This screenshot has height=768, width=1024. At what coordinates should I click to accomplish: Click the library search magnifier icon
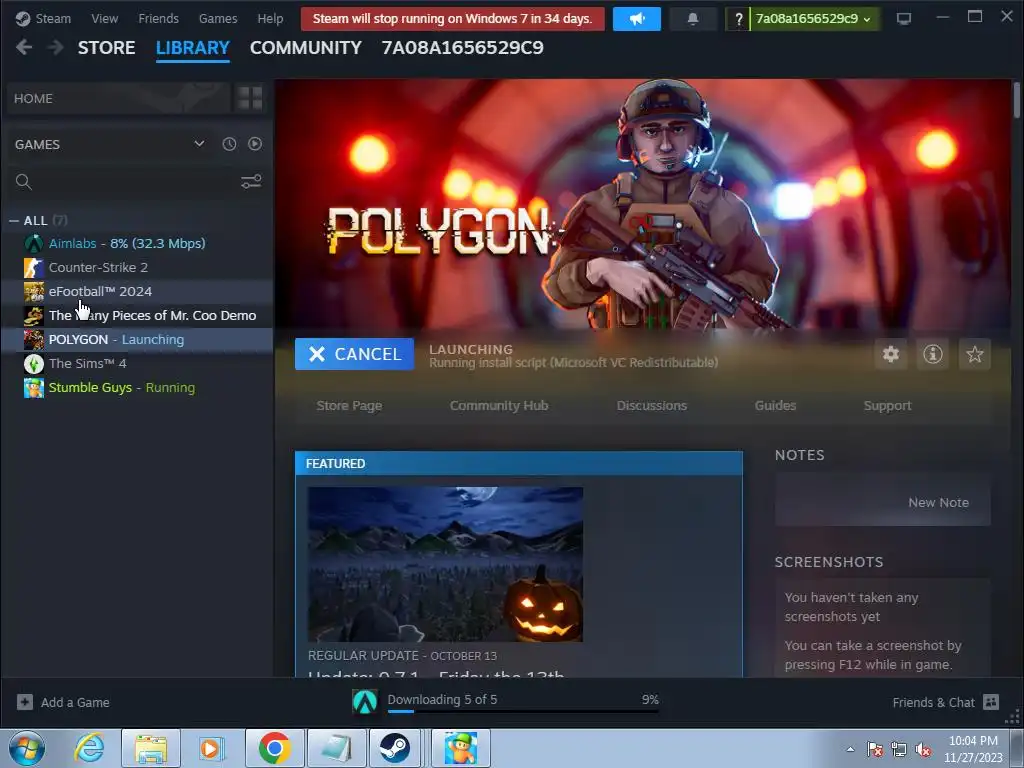click(24, 182)
